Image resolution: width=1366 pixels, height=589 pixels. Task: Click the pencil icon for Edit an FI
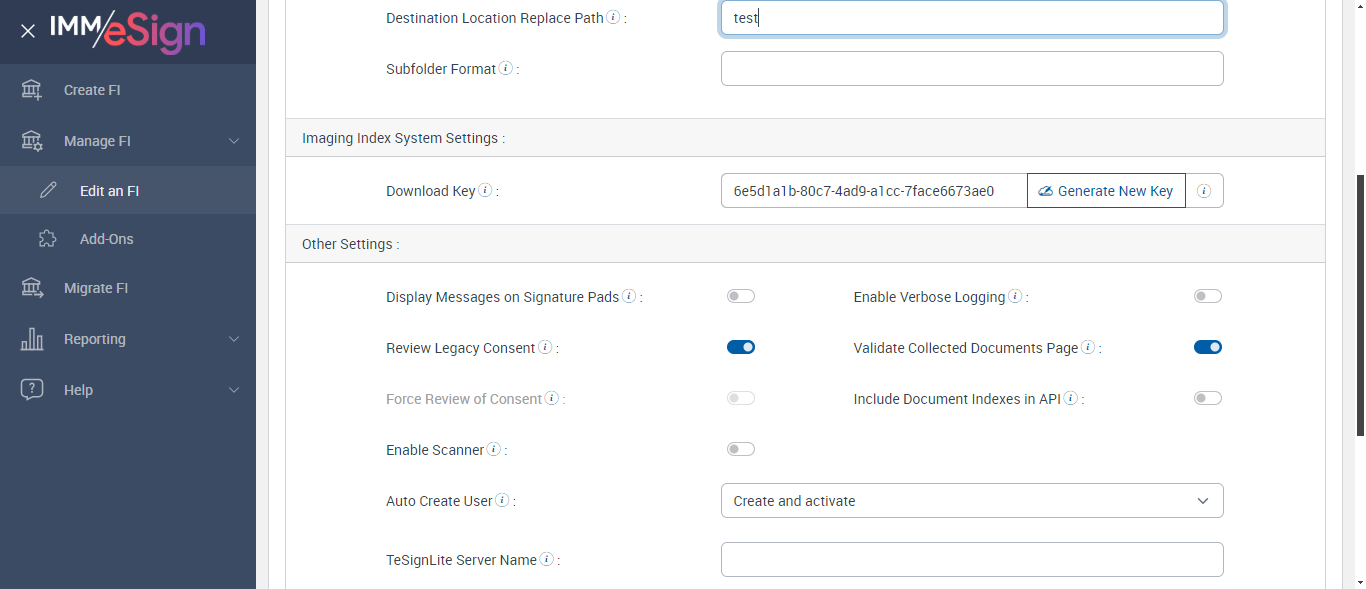(x=48, y=190)
